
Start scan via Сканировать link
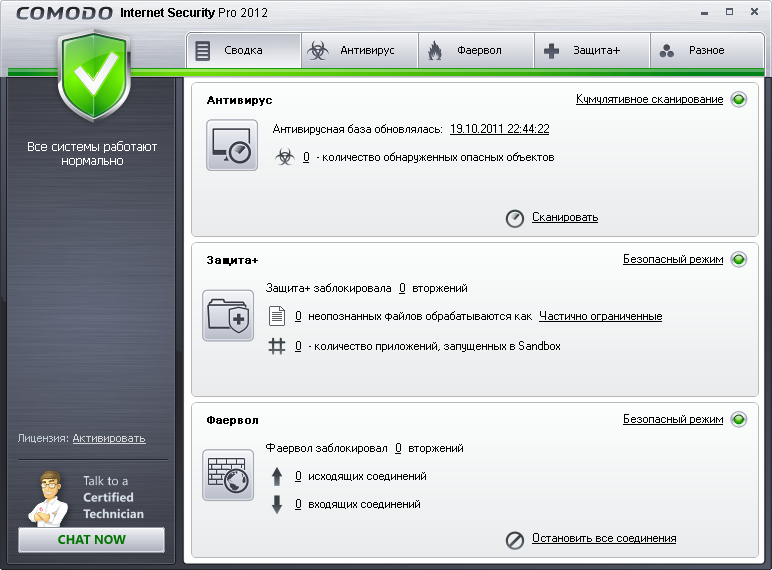565,217
